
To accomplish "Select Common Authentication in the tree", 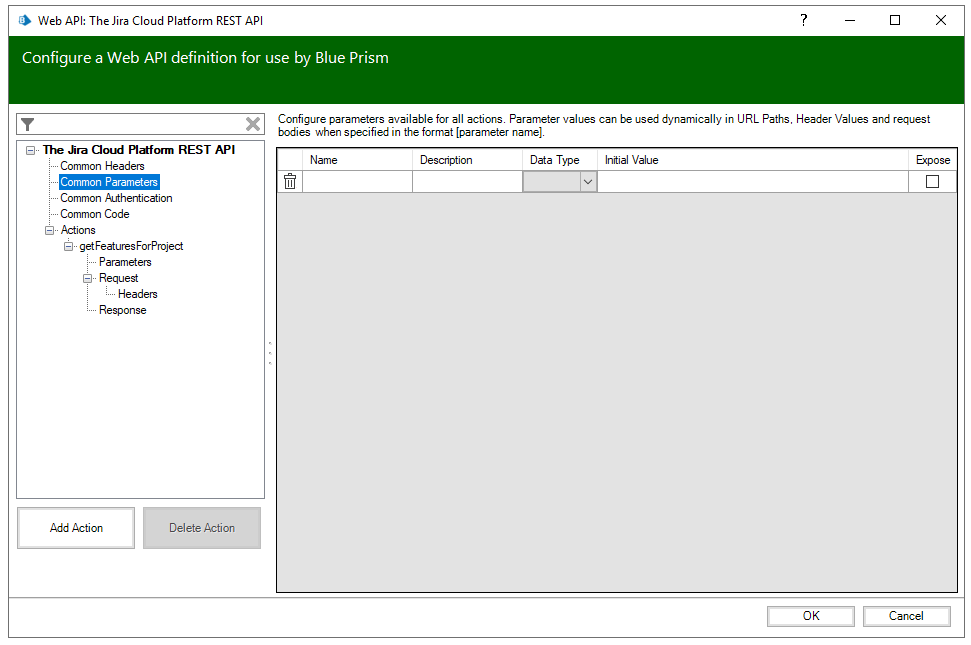I will pos(116,198).
